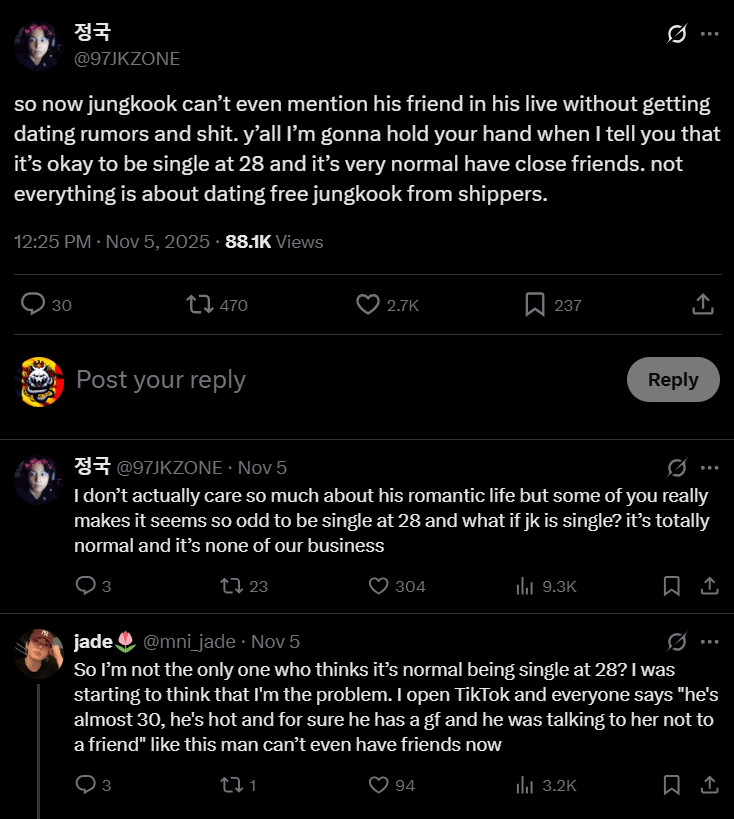Open more options on 97JKZONE's reply
The image size is (734, 819).
point(709,467)
